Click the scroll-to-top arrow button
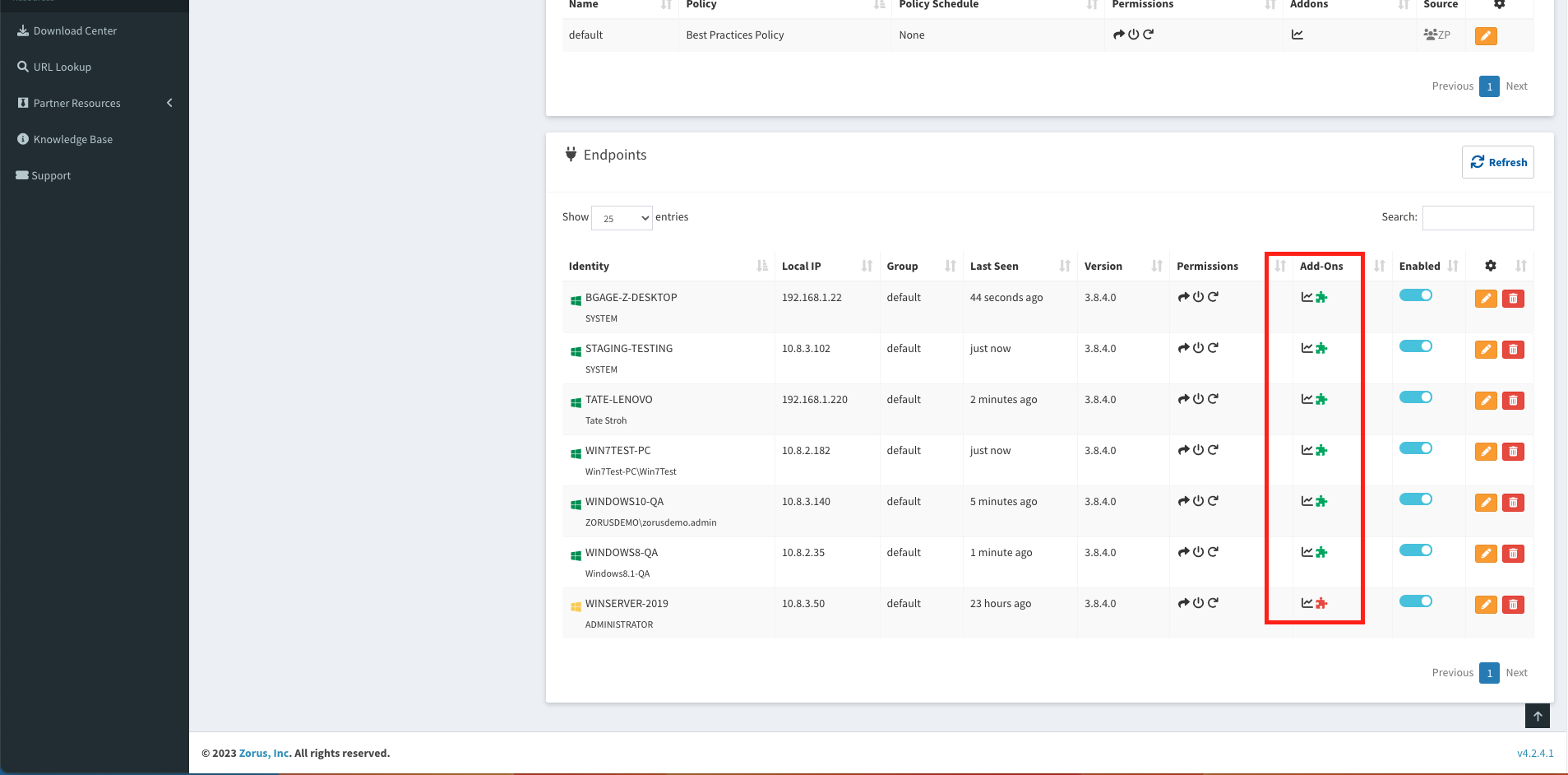 pos(1537,716)
